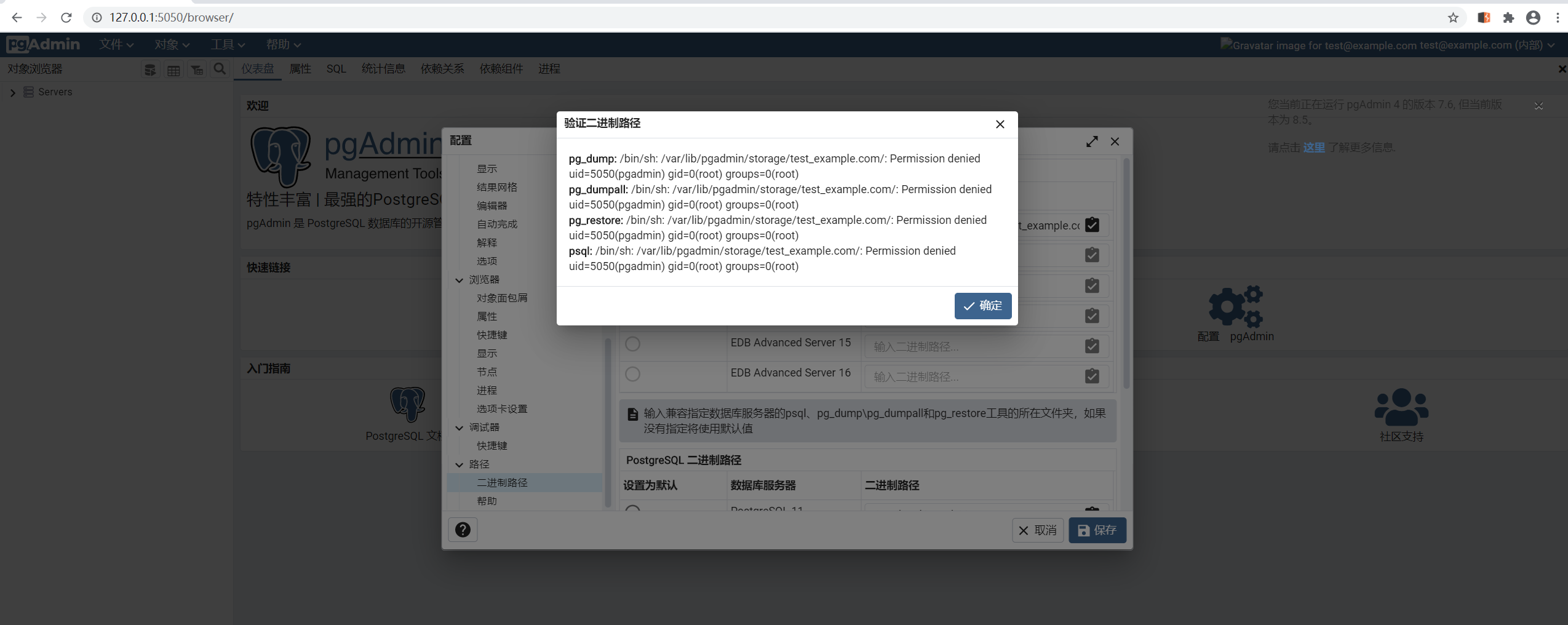
Task: Click validate path icon for EDB Advanced Server 15
Action: (x=1092, y=346)
